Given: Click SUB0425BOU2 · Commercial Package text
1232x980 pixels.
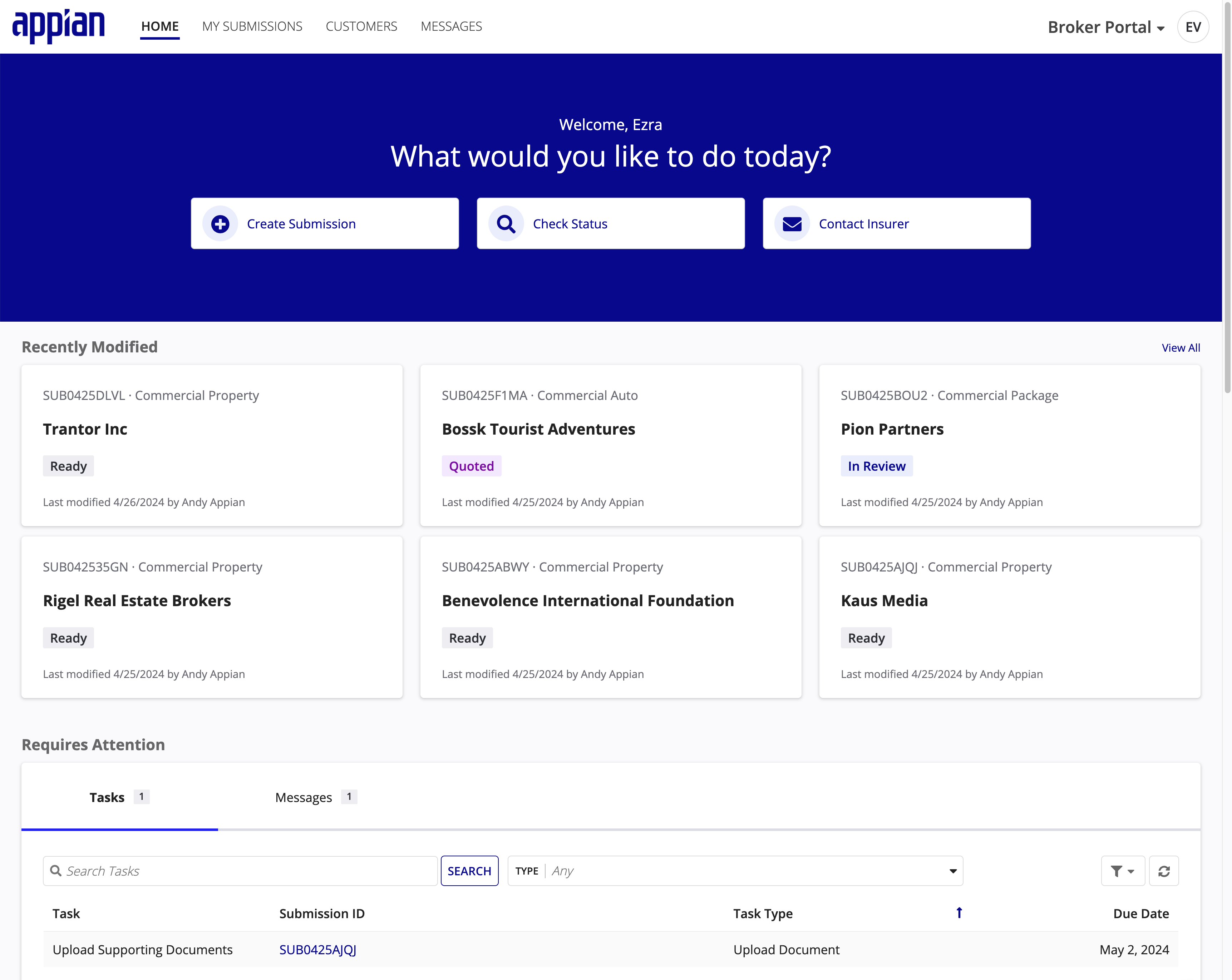Looking at the screenshot, I should coord(949,395).
